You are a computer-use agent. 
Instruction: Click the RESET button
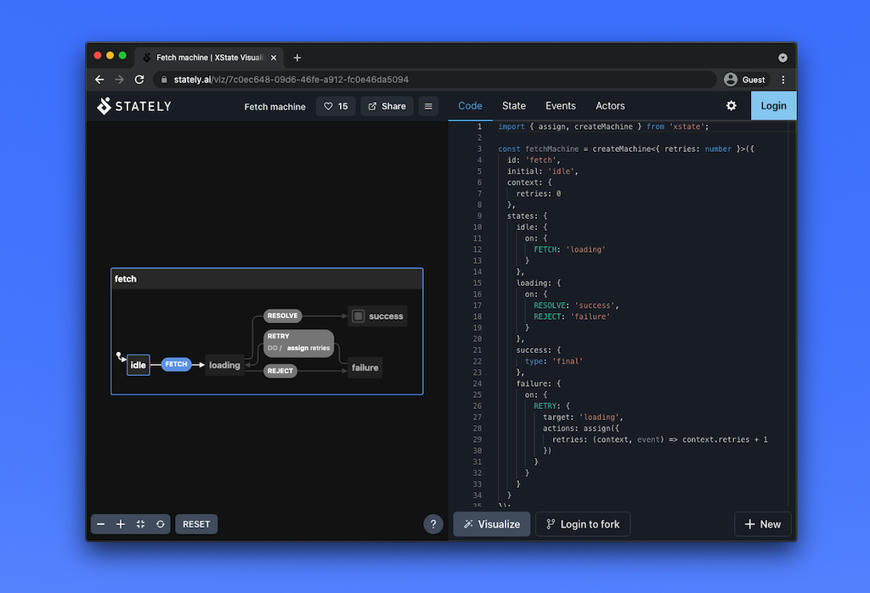click(196, 524)
